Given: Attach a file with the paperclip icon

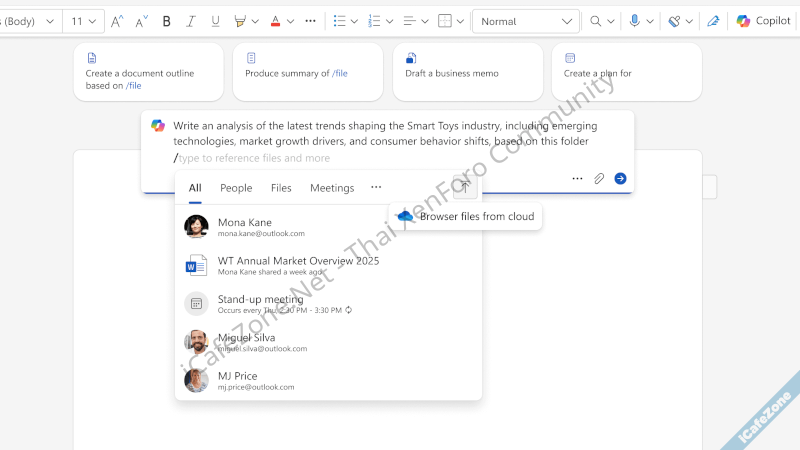Looking at the screenshot, I should (599, 179).
